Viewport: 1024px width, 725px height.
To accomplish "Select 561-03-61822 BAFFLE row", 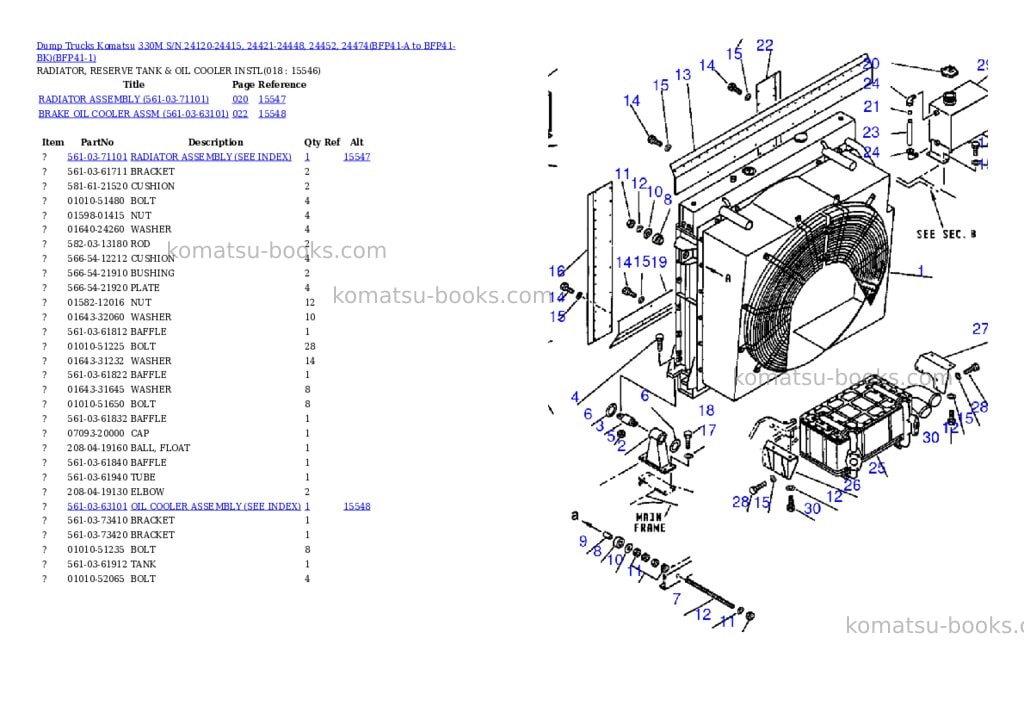I will (x=176, y=375).
